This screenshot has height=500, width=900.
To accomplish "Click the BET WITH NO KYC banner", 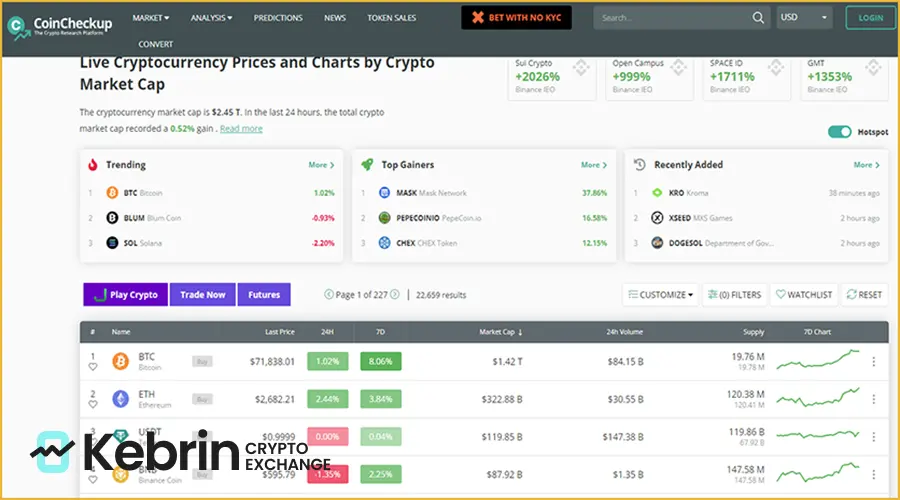I will (x=516, y=18).
